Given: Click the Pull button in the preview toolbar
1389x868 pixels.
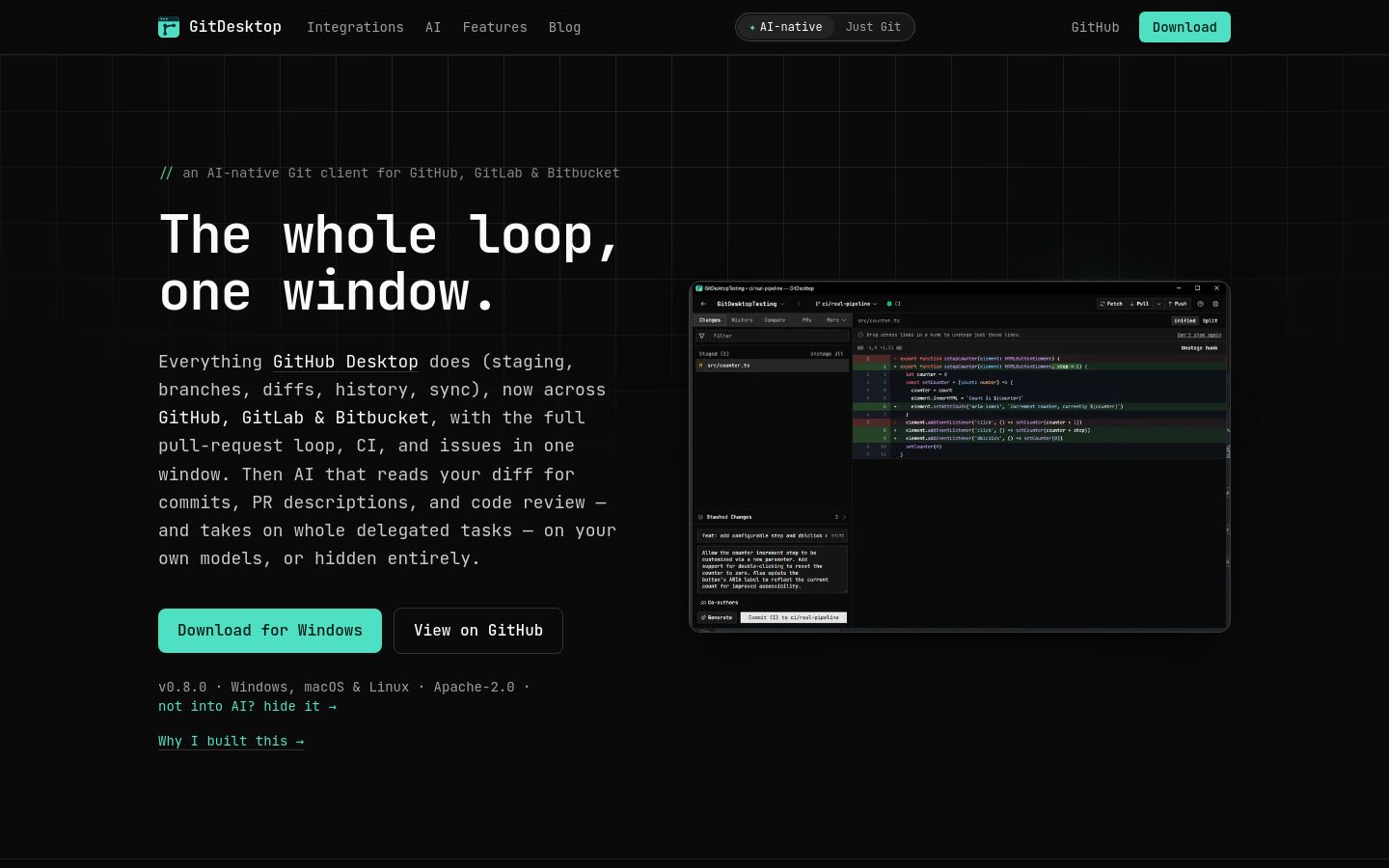Looking at the screenshot, I should click(1139, 304).
